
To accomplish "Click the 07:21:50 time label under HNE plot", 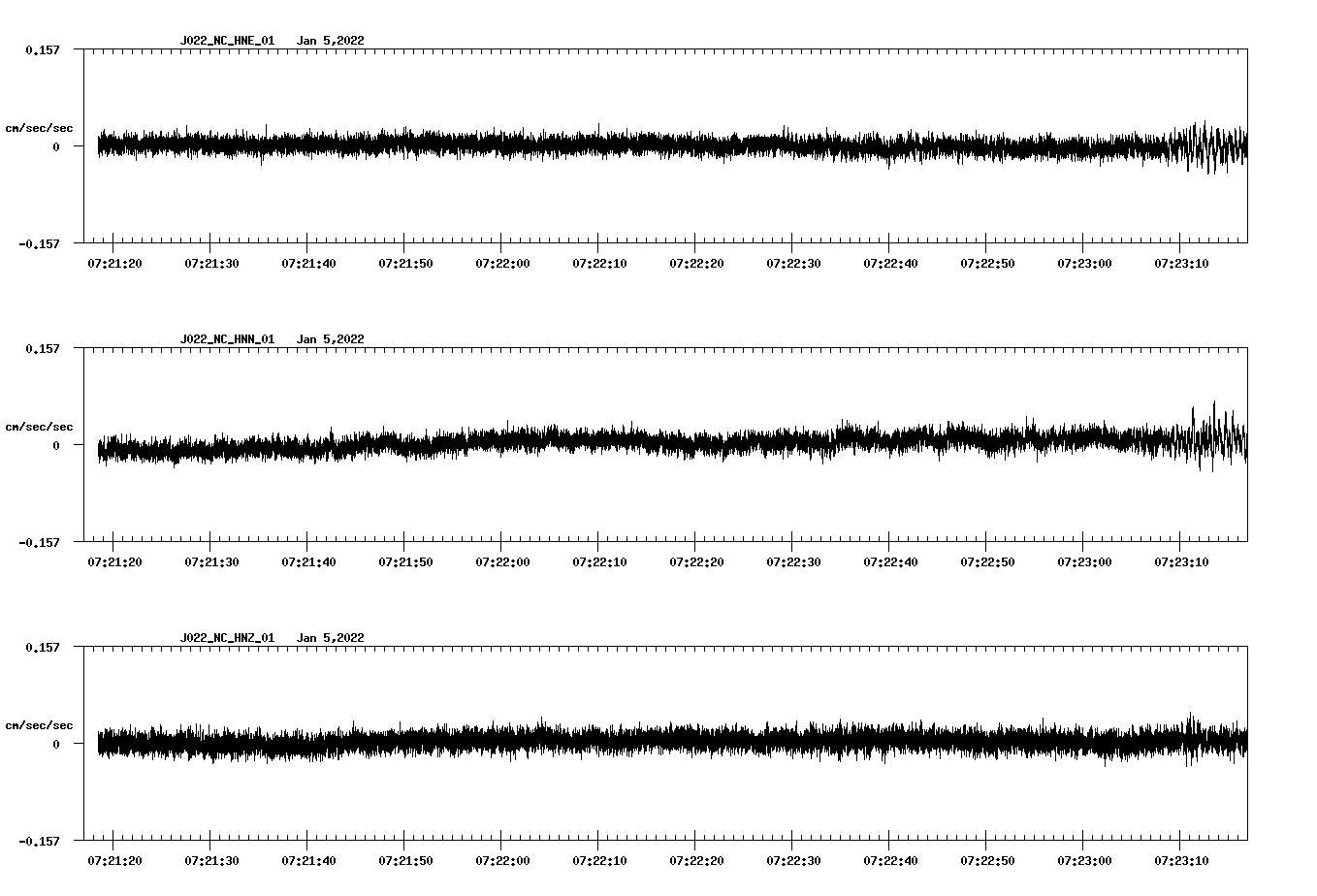I will pyautogui.click(x=405, y=263).
